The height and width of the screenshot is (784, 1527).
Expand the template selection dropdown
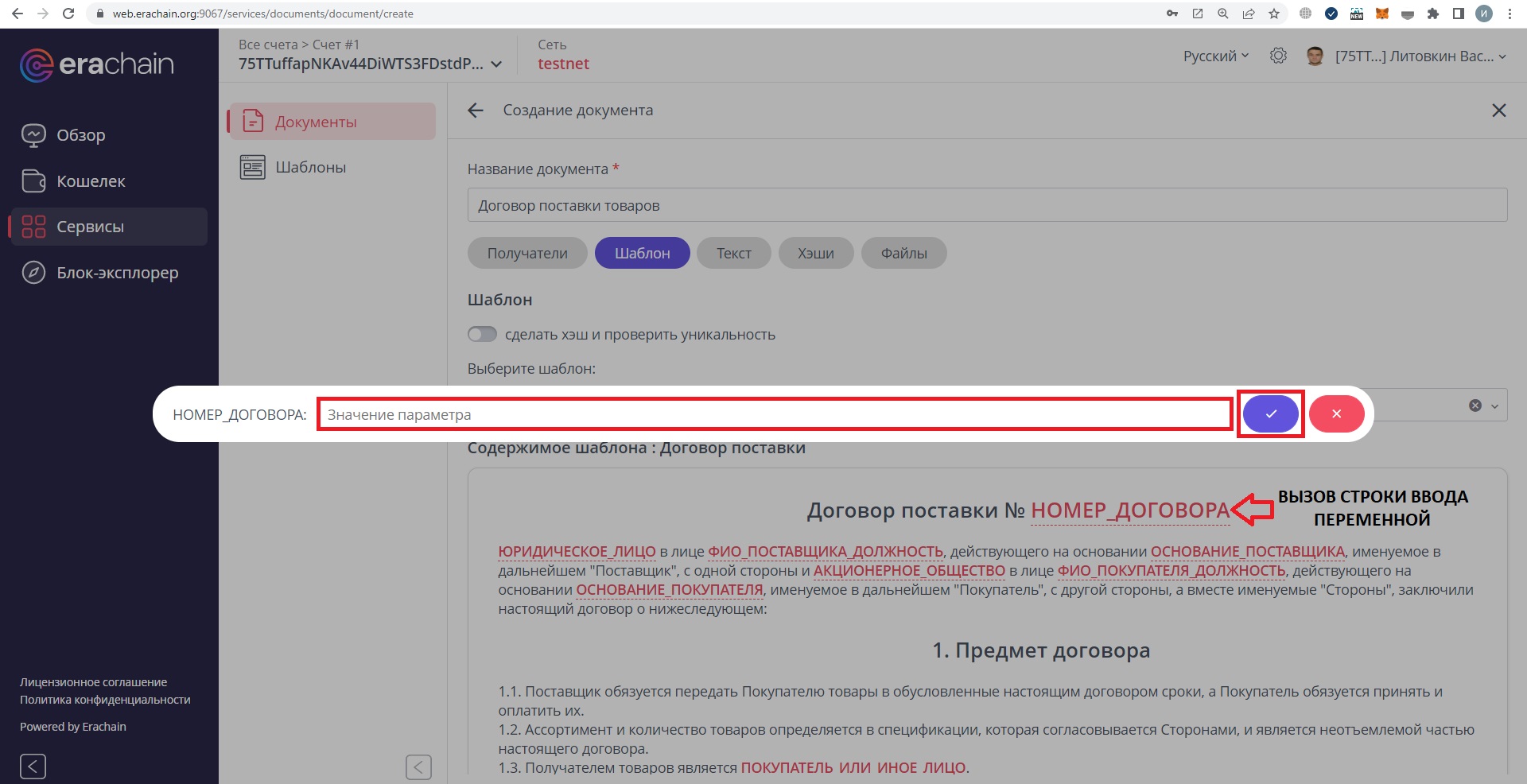pos(1494,405)
